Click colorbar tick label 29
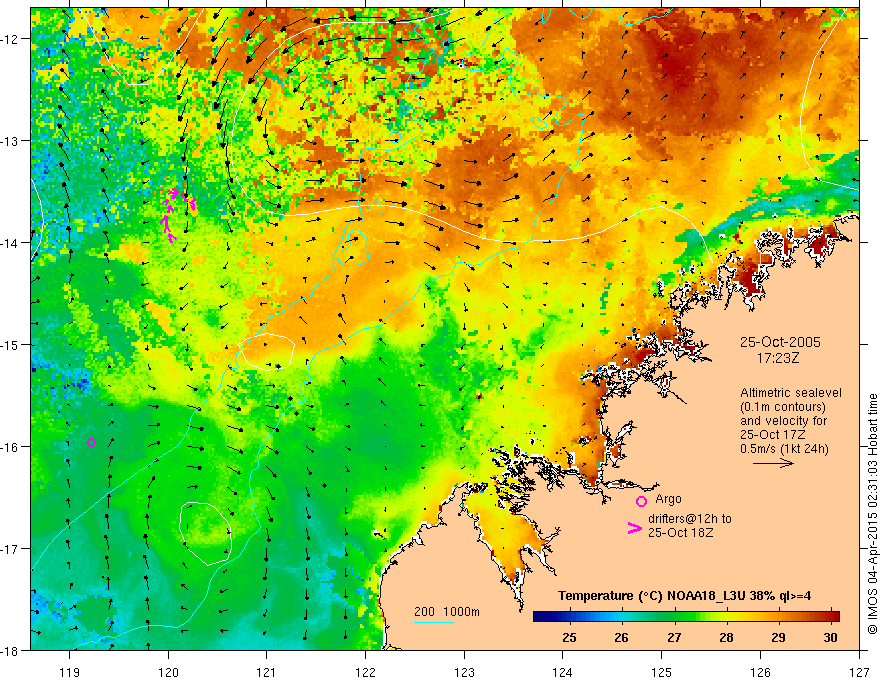880x680 pixels. coord(778,637)
